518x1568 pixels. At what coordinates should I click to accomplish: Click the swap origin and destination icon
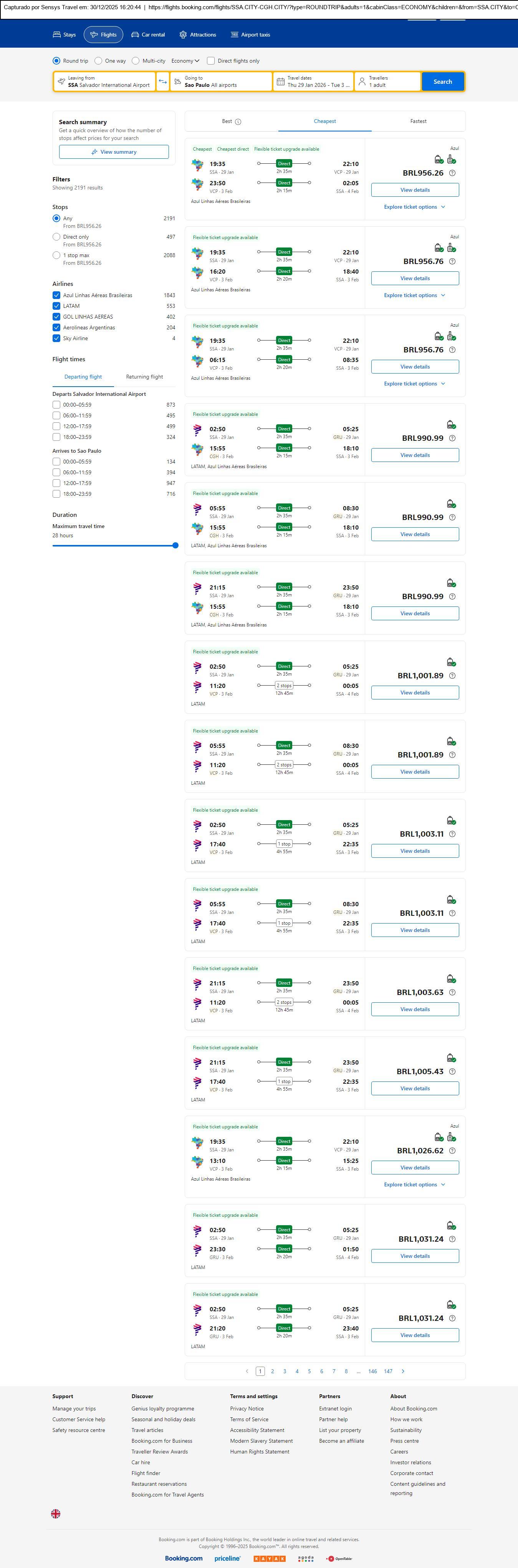point(162,81)
